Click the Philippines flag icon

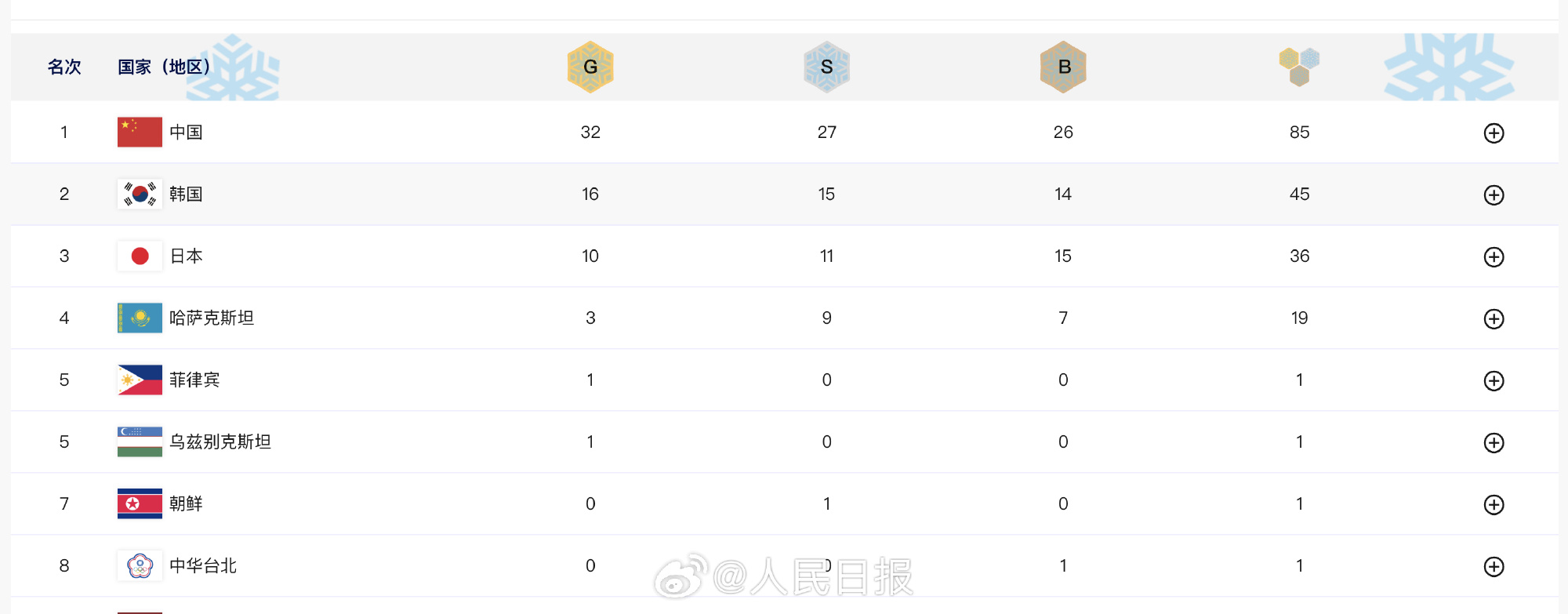[140, 380]
